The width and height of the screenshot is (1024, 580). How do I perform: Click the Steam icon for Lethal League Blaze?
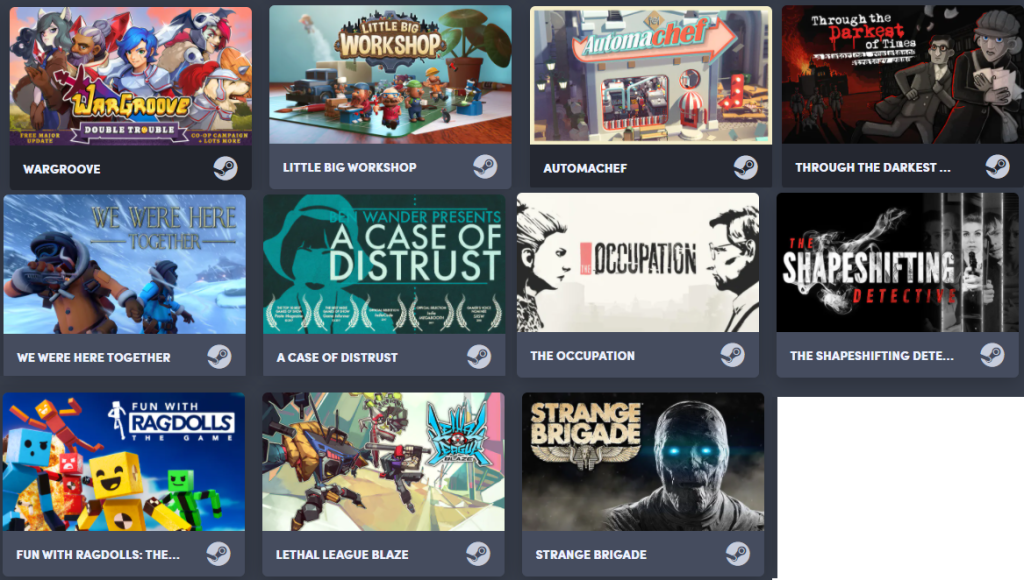478,554
